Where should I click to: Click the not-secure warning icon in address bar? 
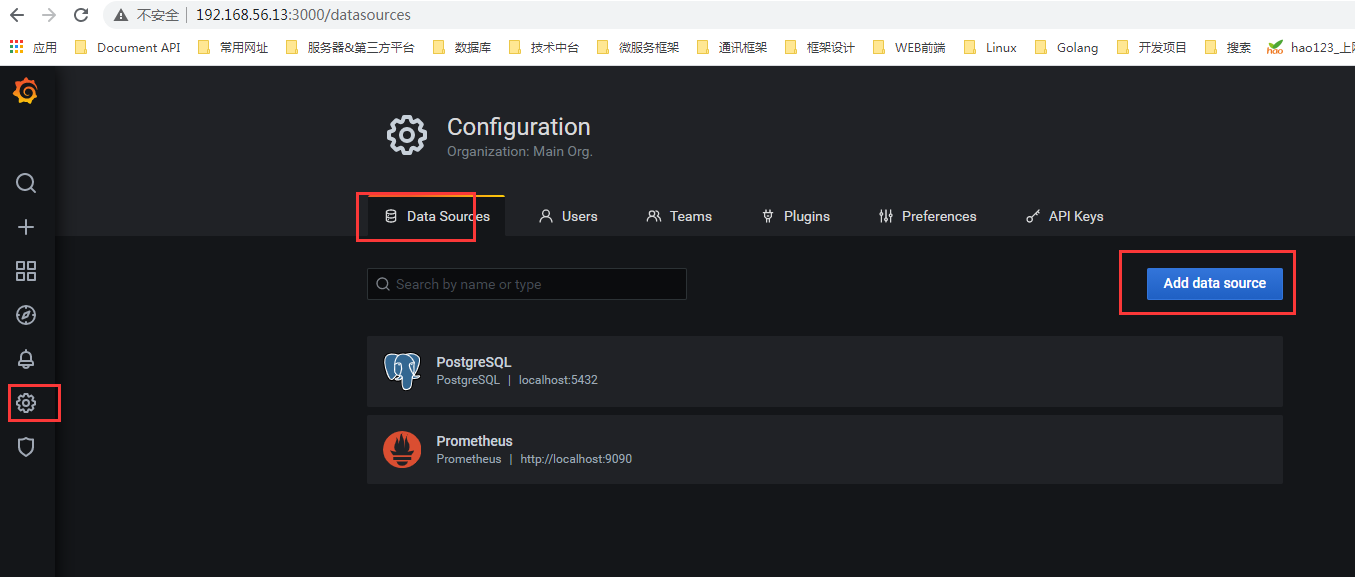[121, 15]
